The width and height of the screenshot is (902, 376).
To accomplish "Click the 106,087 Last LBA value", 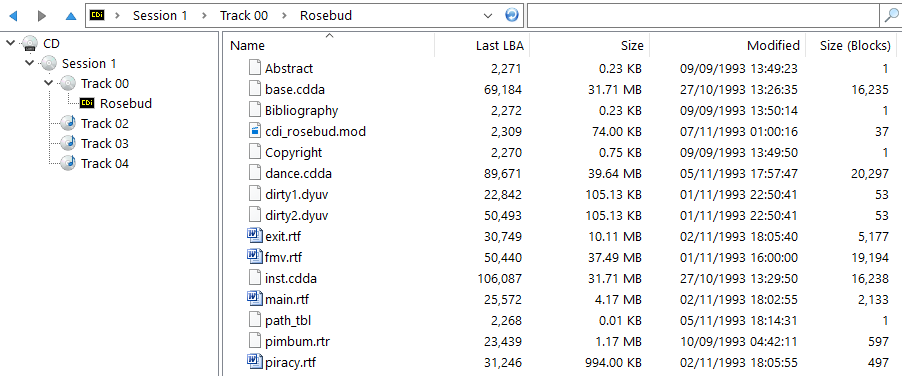I will point(499,278).
